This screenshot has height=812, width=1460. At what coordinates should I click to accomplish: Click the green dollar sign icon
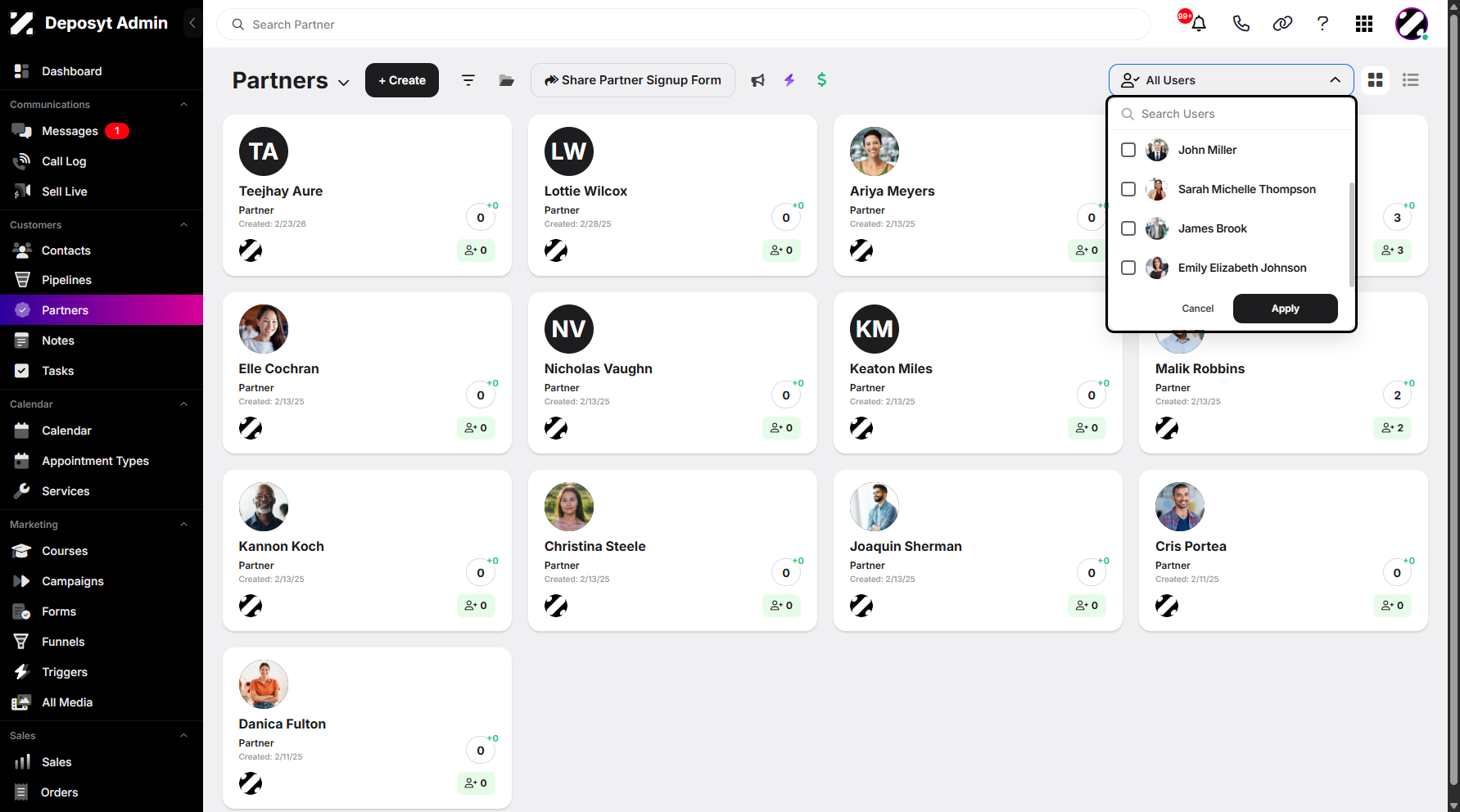click(822, 80)
